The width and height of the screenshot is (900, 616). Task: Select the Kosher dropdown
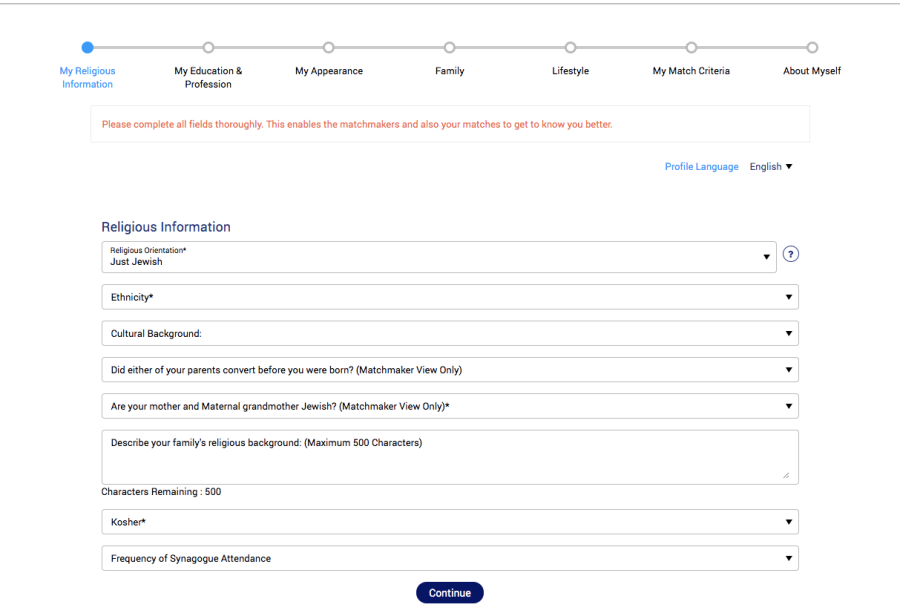(450, 522)
